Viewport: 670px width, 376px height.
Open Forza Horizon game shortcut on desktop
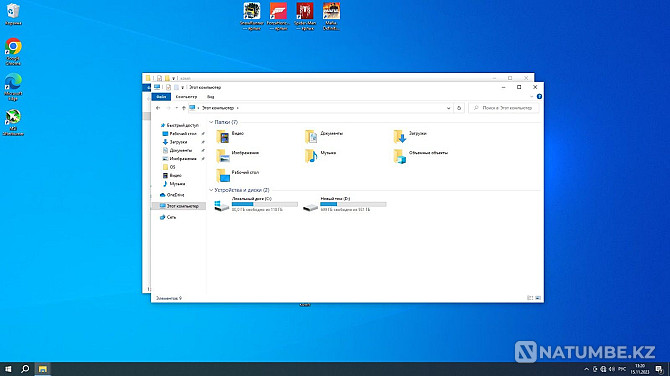pyautogui.click(x=278, y=16)
